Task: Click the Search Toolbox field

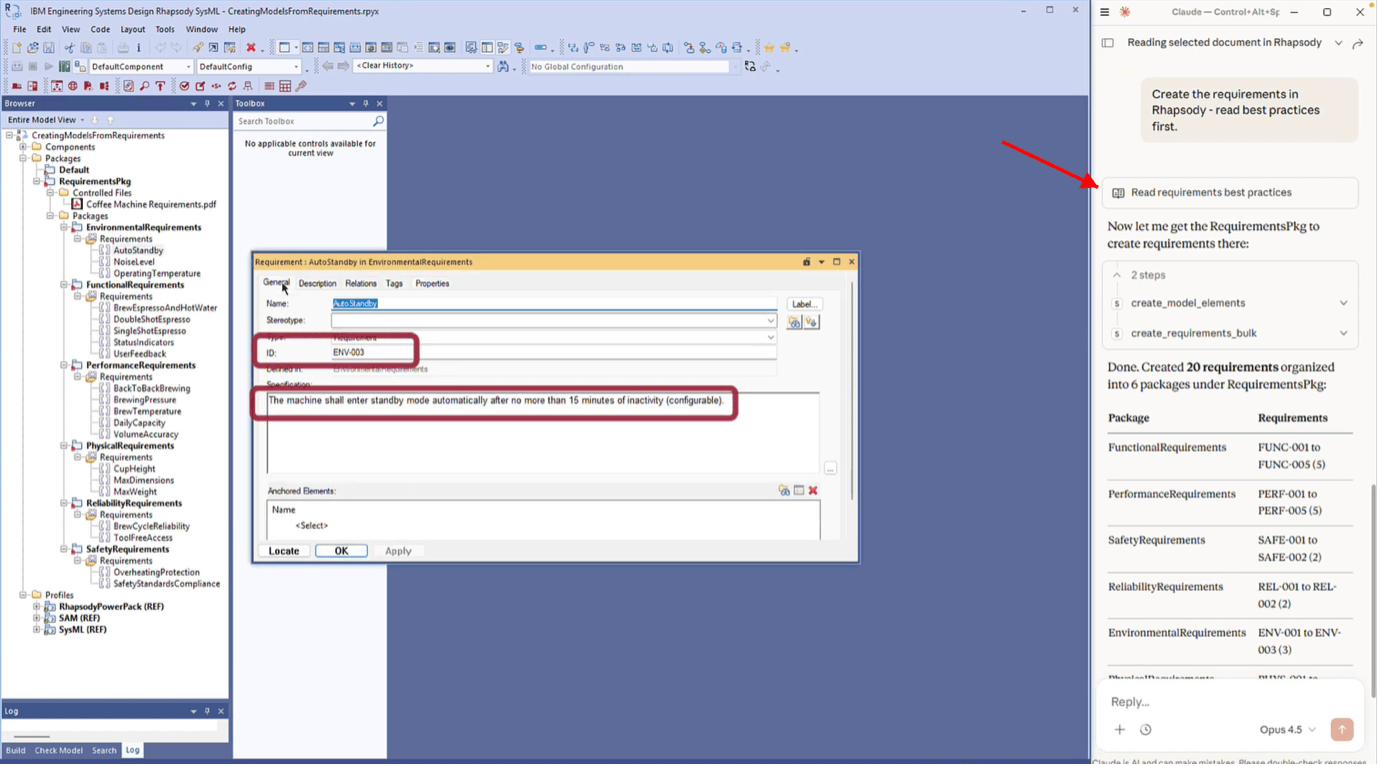Action: [303, 121]
